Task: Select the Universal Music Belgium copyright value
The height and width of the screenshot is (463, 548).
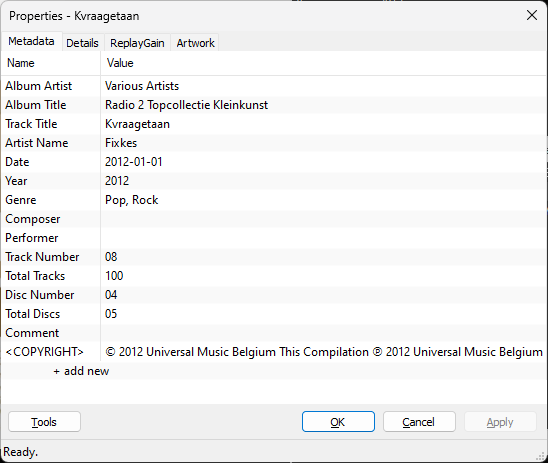Action: coord(324,352)
